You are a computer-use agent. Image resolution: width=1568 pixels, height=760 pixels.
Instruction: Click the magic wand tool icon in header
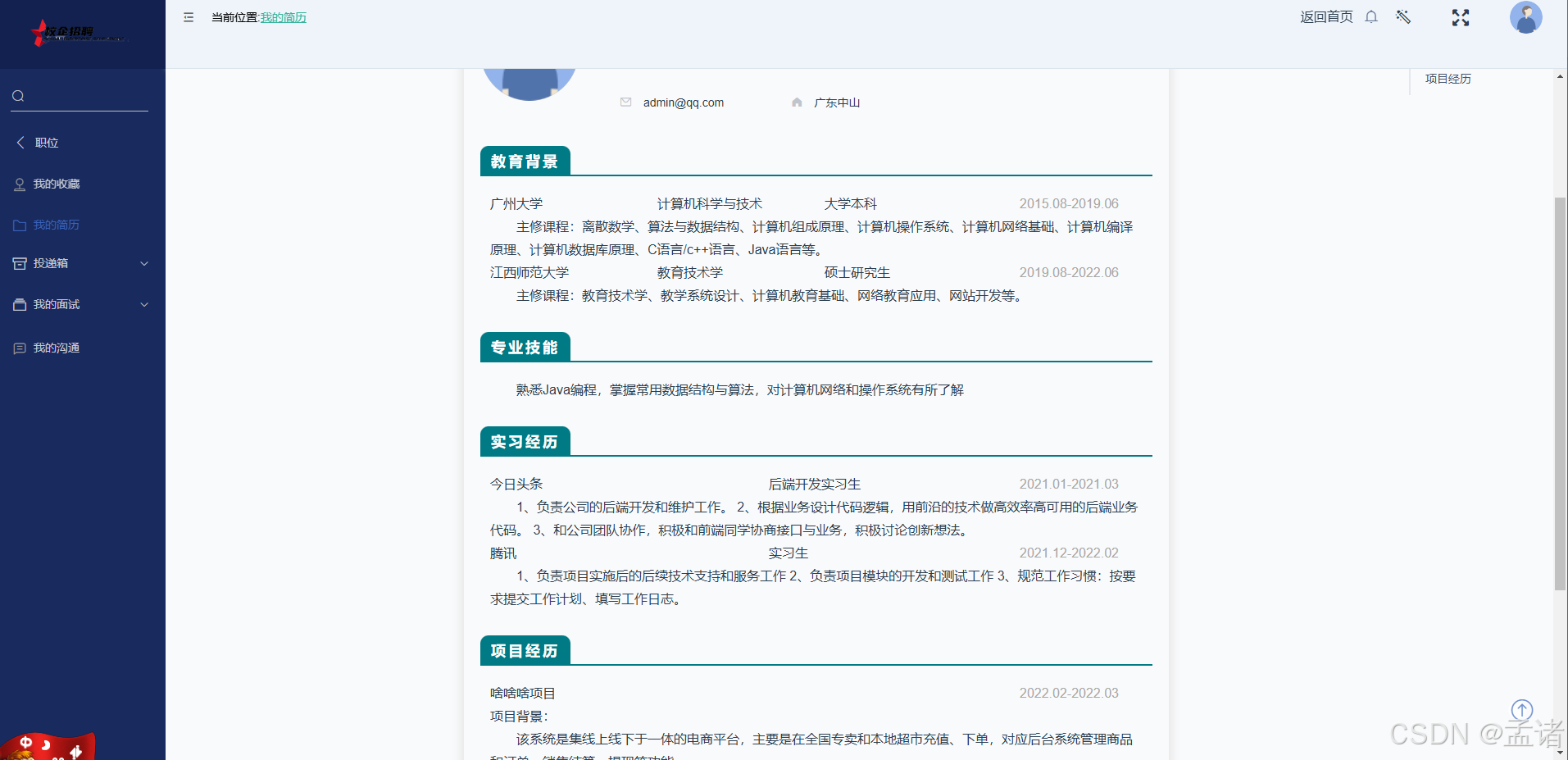(x=1403, y=17)
